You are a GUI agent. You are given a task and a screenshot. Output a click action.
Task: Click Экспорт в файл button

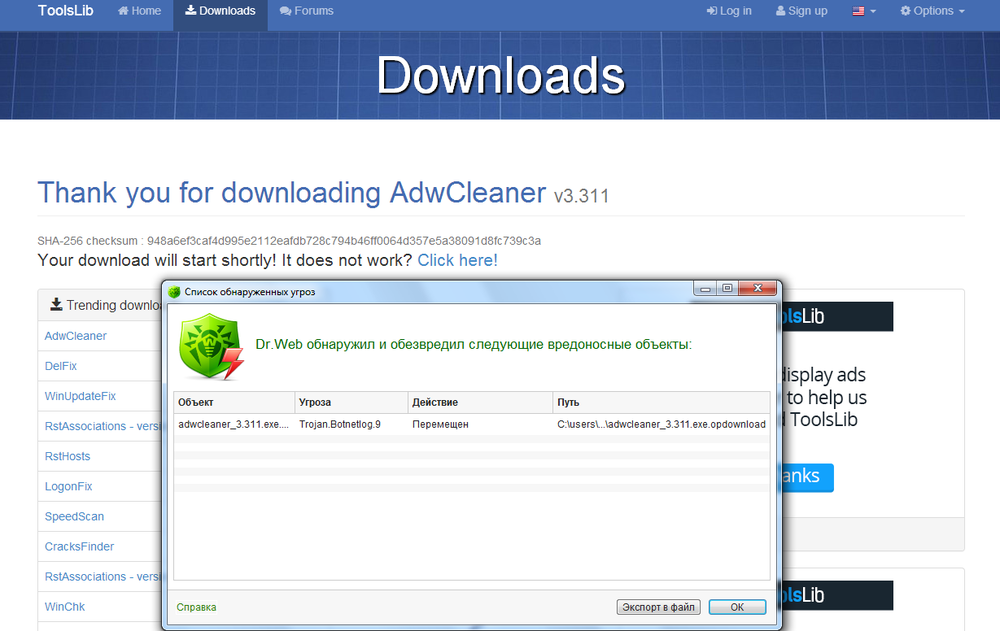point(658,607)
